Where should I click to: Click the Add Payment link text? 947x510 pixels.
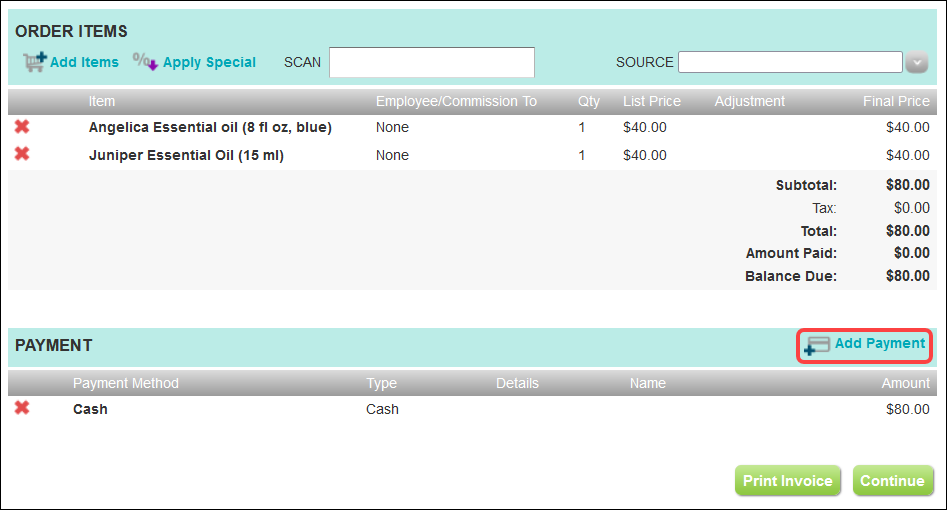pos(880,343)
